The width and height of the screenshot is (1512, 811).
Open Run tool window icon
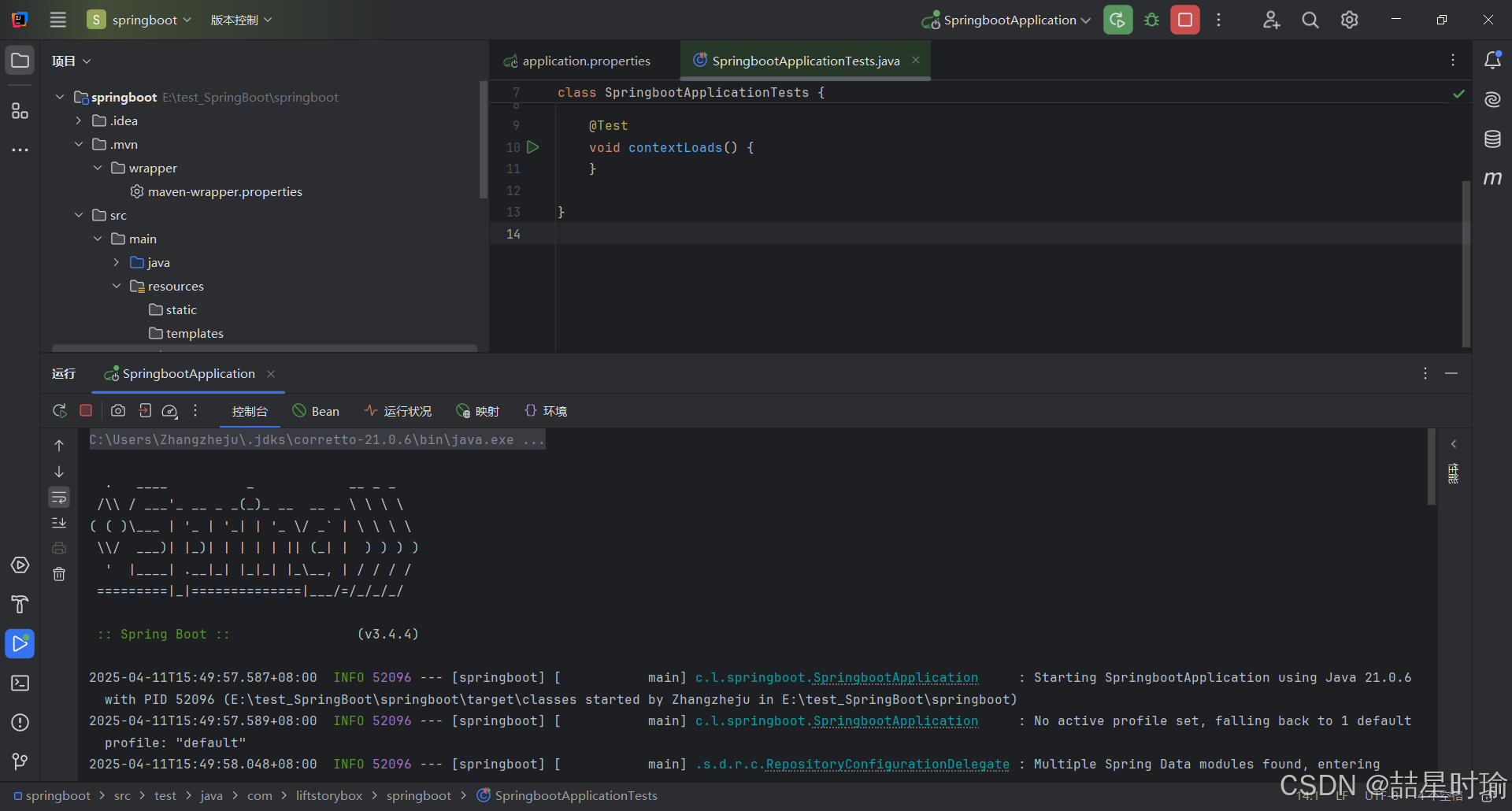(x=20, y=643)
